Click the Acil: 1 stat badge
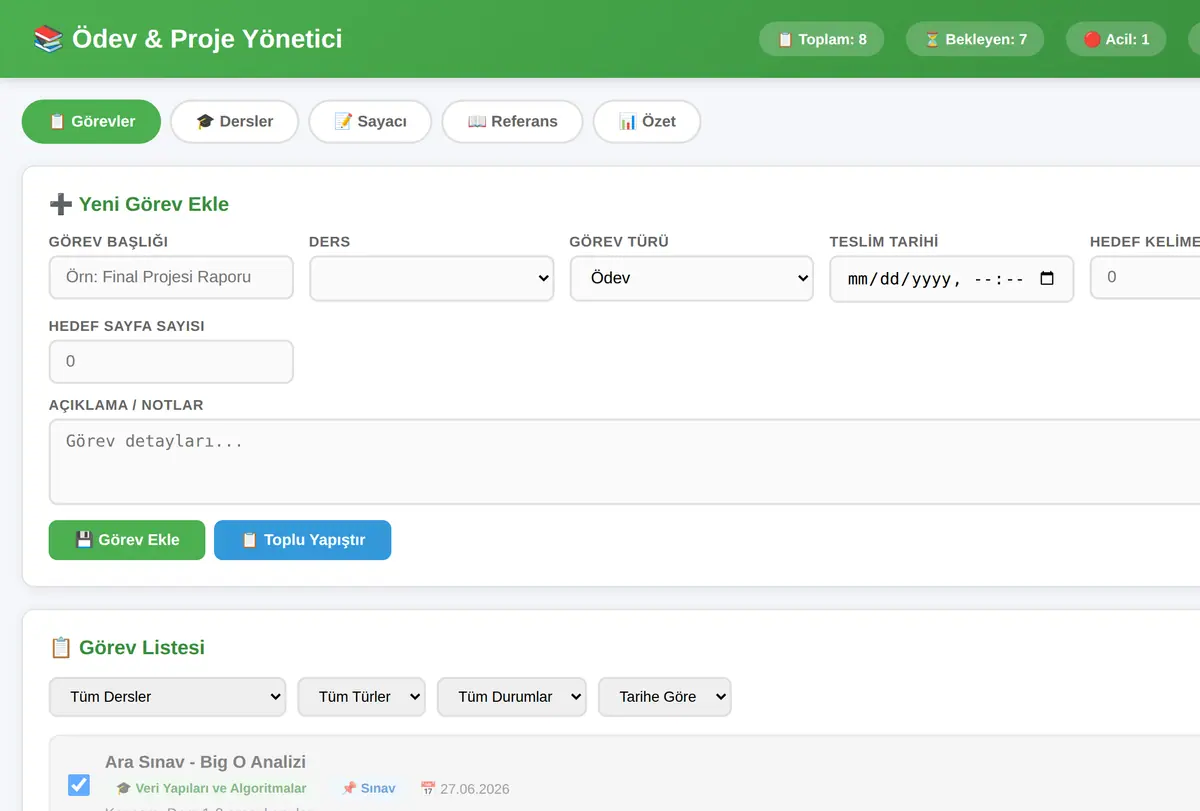Screen dimensions: 1200x811 pyautogui.click(x=1116, y=40)
